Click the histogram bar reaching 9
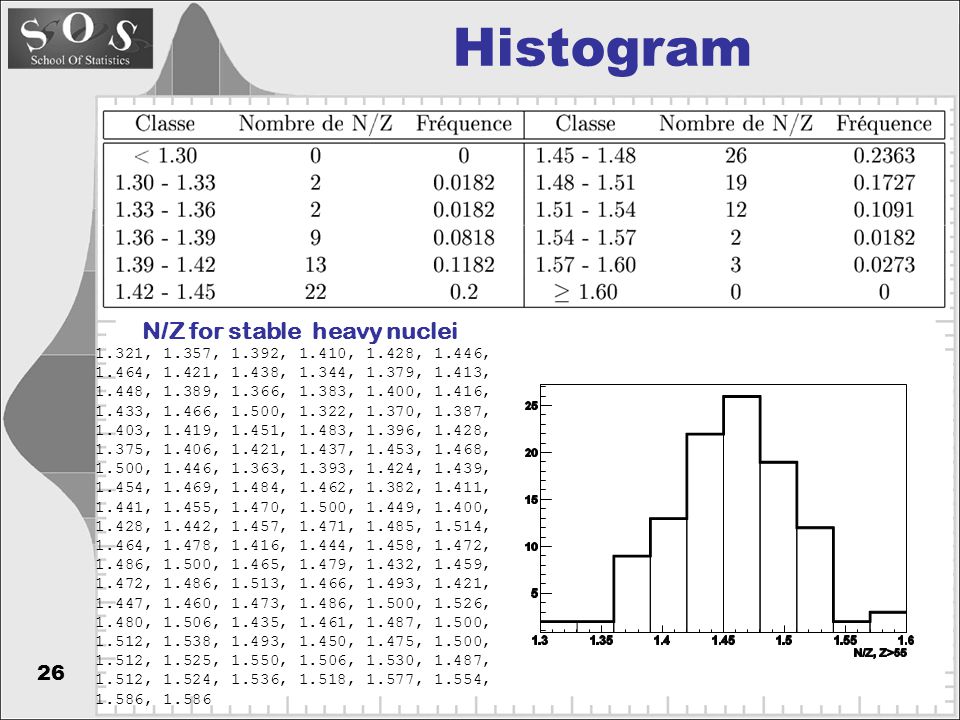Viewport: 960px width, 720px height. (x=631, y=593)
